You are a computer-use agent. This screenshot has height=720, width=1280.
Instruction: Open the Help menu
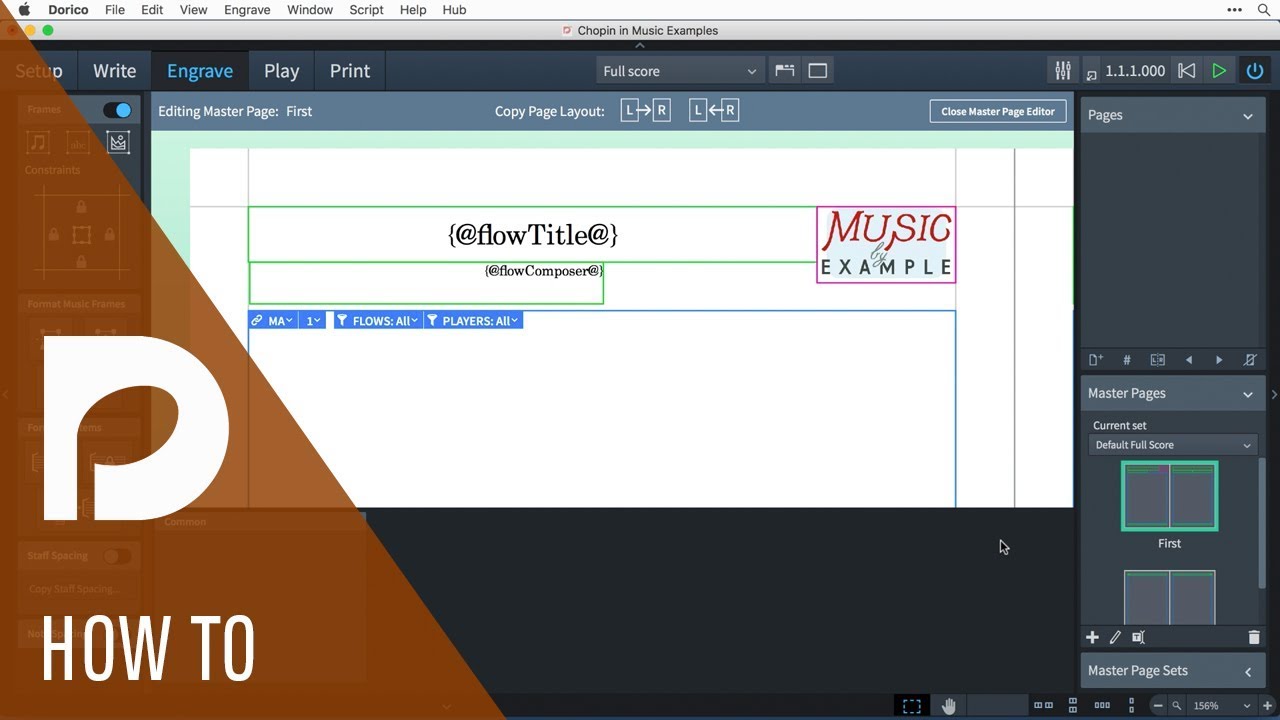point(413,10)
